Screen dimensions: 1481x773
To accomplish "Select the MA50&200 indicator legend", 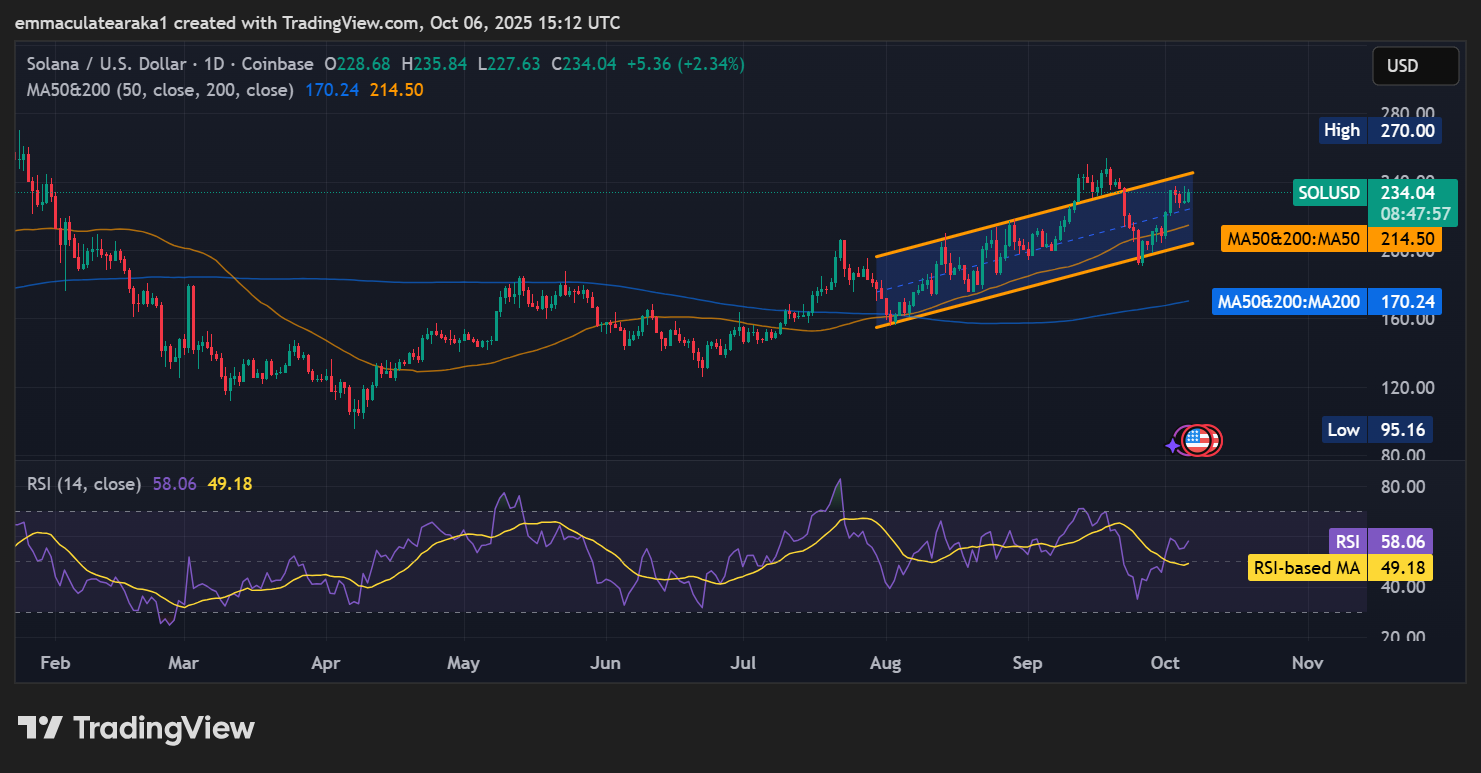I will [x=160, y=90].
